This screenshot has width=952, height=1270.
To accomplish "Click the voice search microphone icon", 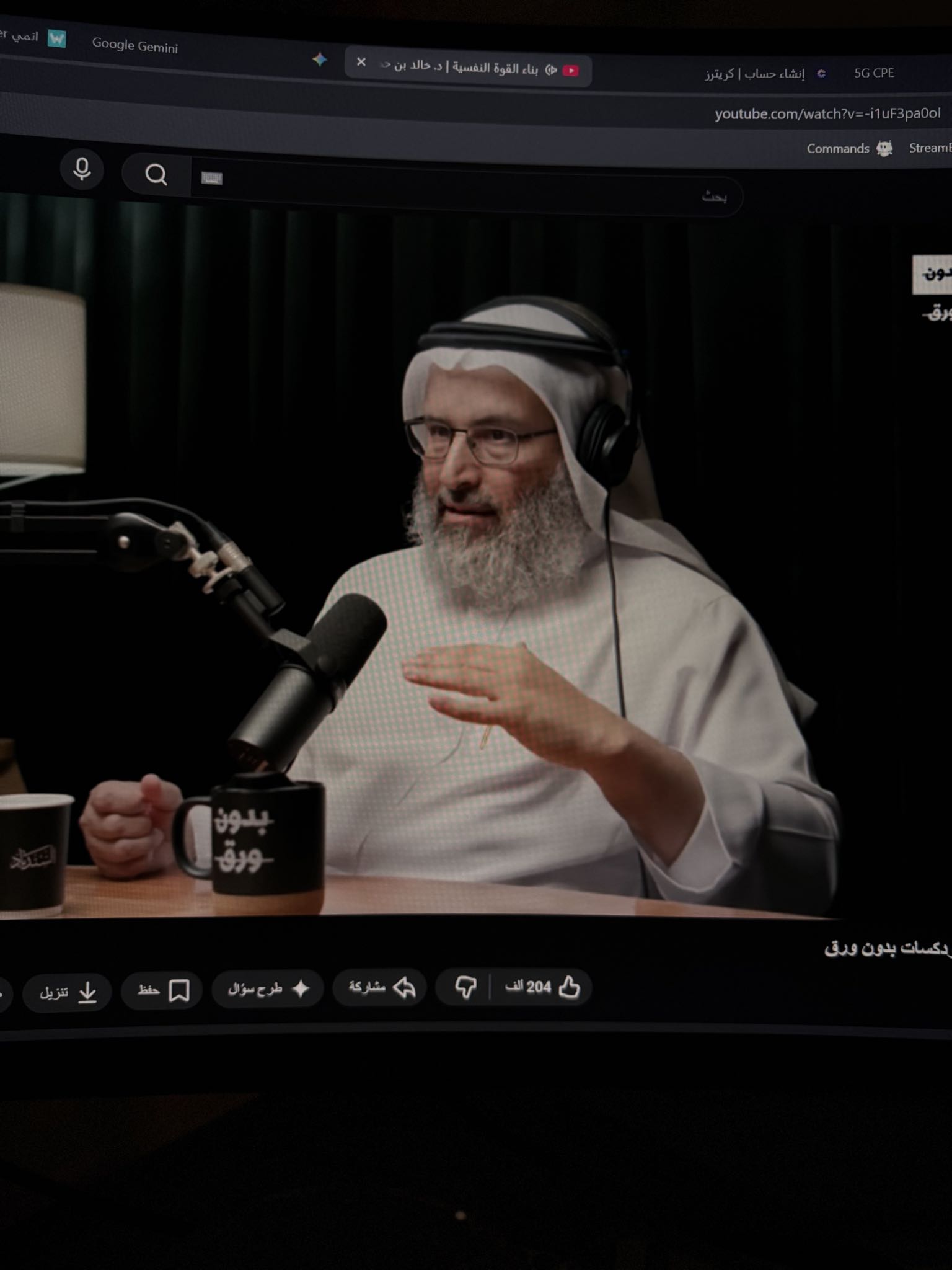I will pyautogui.click(x=82, y=169).
